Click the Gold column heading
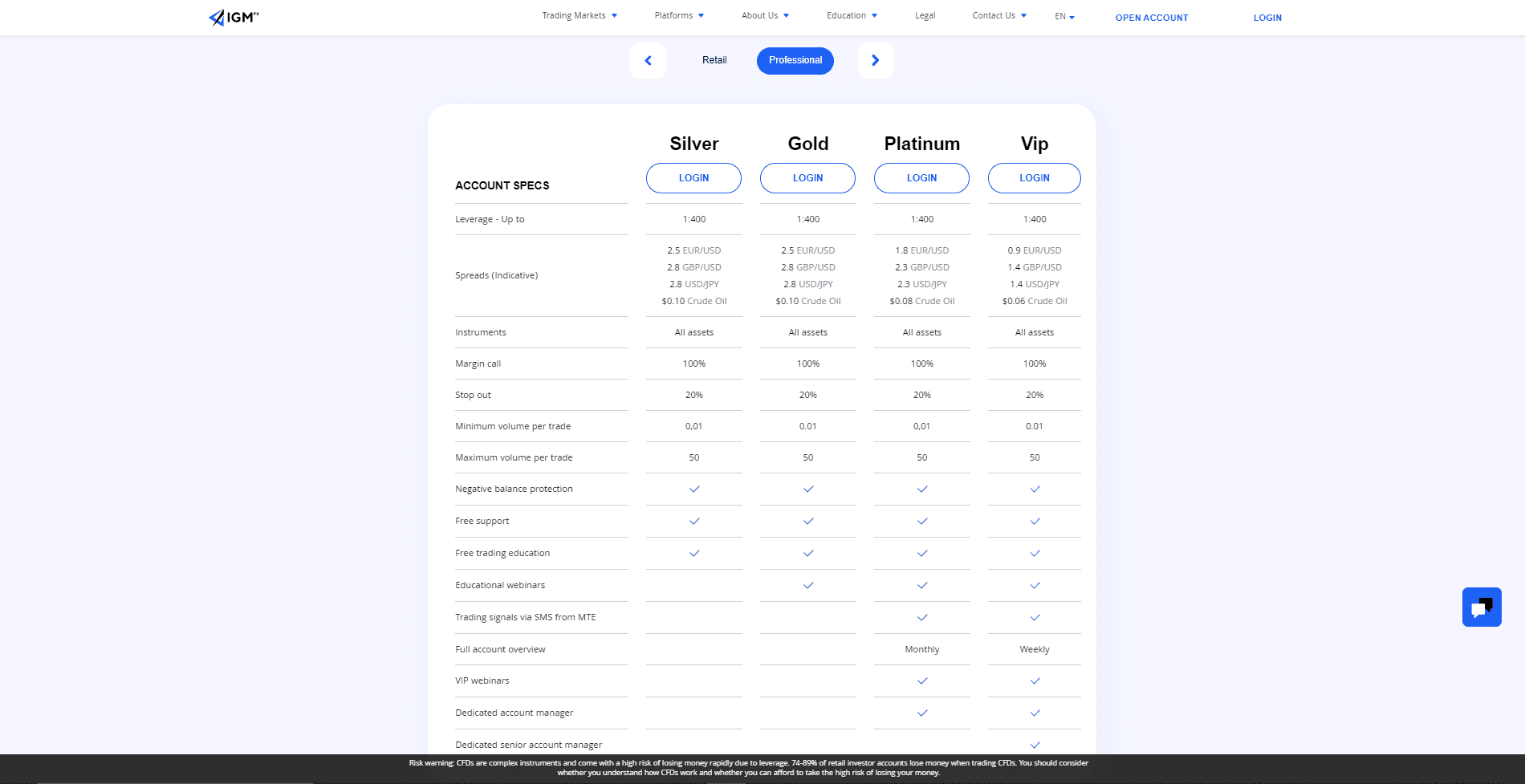This screenshot has height=784, width=1525. point(808,144)
